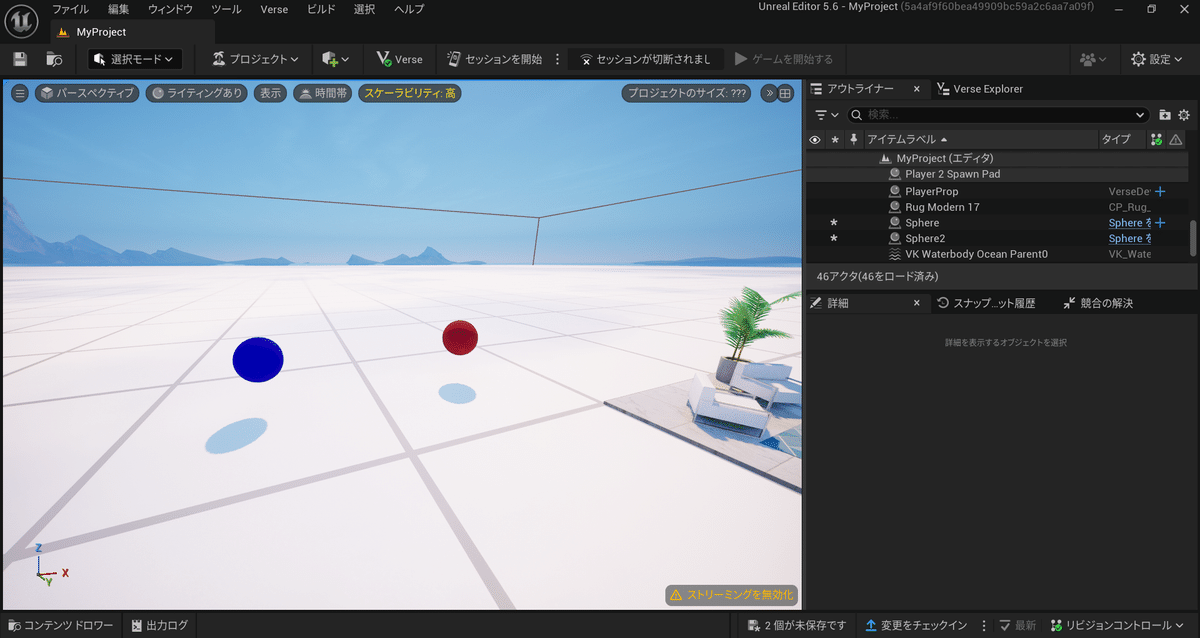Viewport: 1200px width, 638px height.
Task: Open the 表示 show flags menu
Action: pos(270,93)
